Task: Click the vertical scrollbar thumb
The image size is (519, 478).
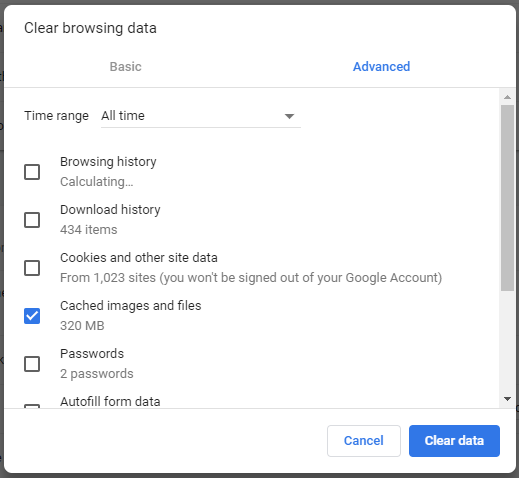Action: (507, 198)
